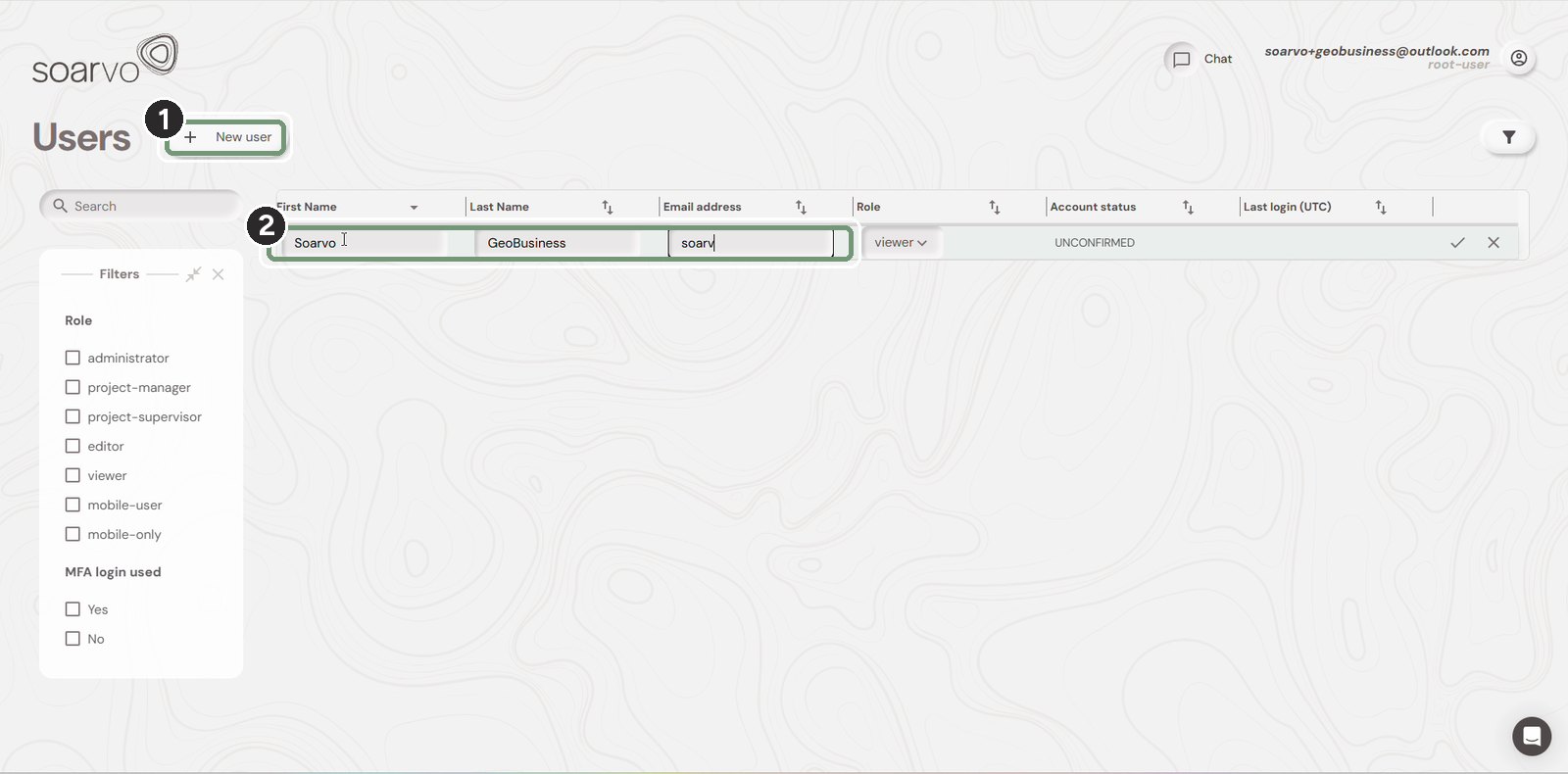Open the user profile avatar icon
This screenshot has height=774, width=1568.
[x=1519, y=59]
